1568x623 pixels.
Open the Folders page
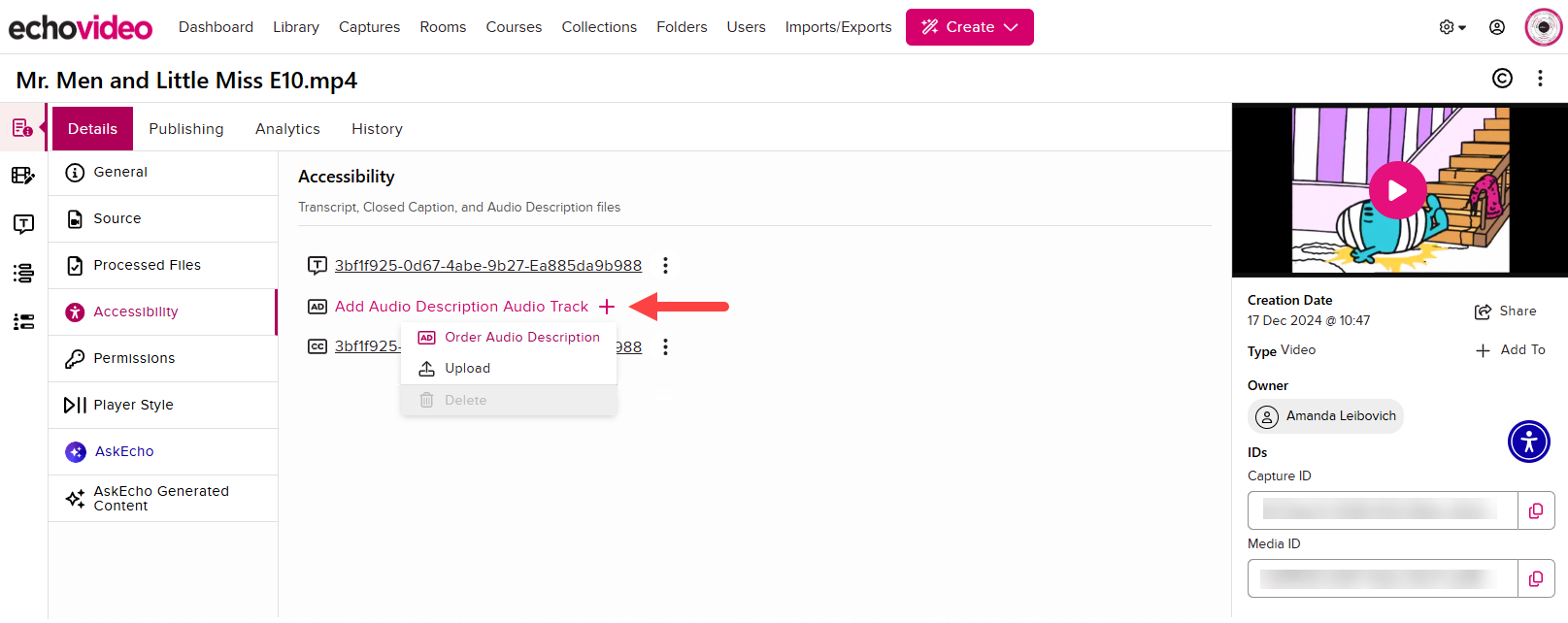coord(682,27)
